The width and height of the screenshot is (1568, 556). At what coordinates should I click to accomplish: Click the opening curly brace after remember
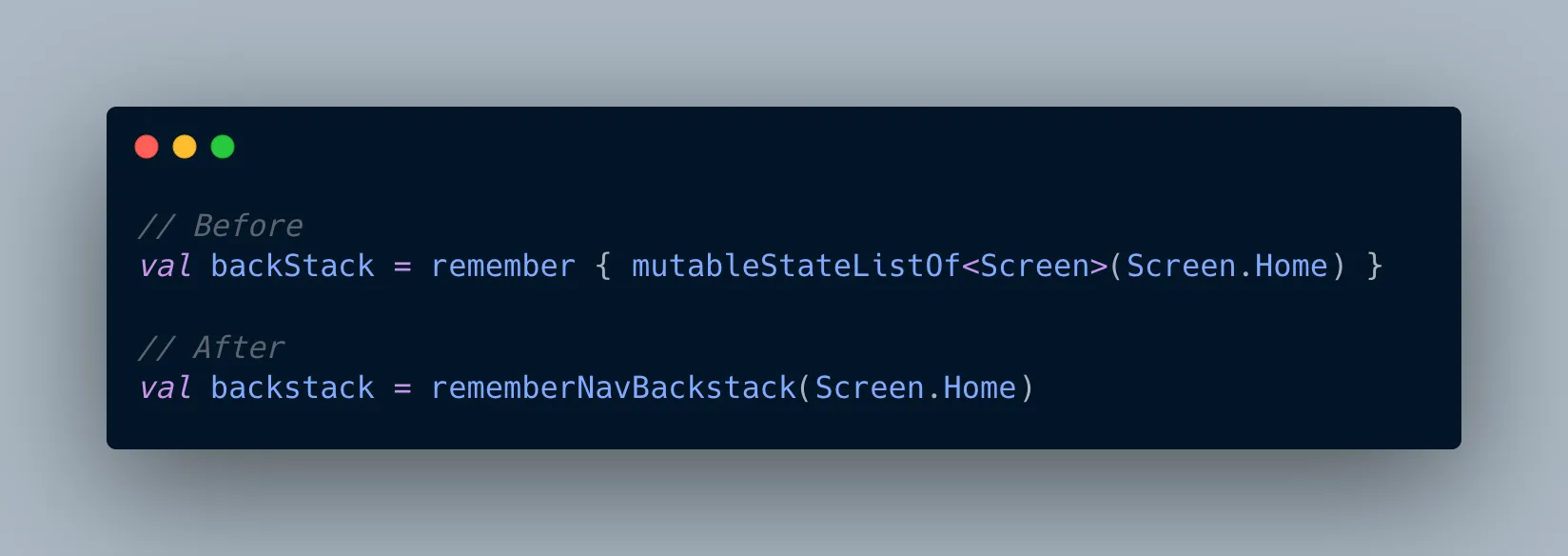603,267
